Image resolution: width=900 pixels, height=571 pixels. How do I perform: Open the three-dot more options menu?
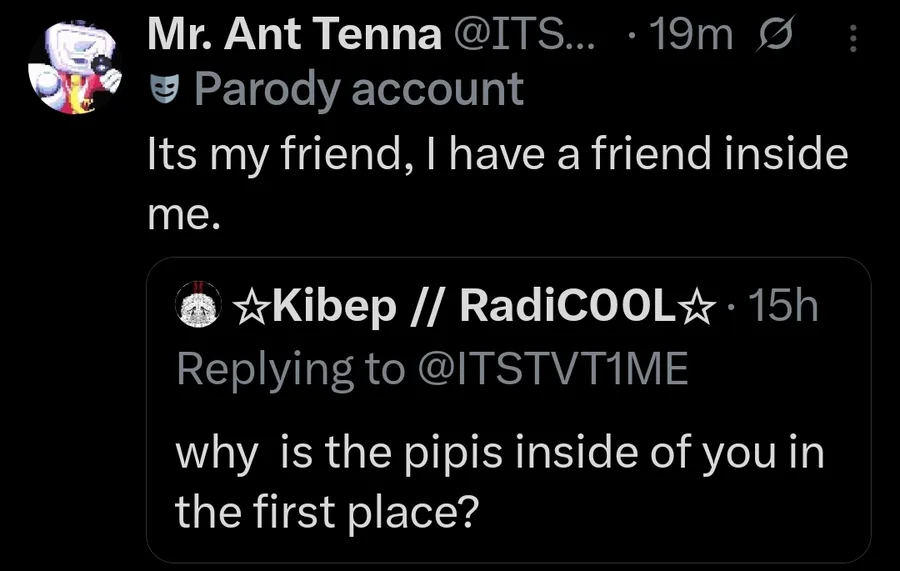[x=852, y=38]
